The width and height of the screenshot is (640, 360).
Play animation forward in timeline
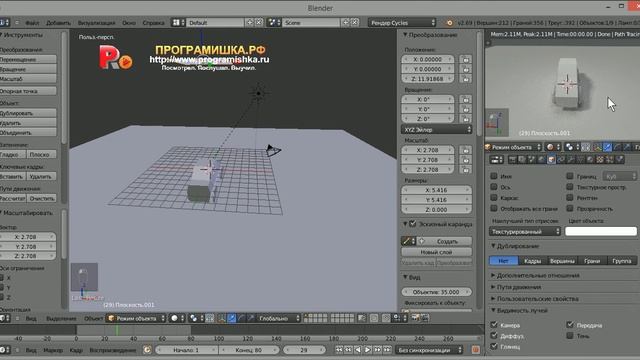368,350
